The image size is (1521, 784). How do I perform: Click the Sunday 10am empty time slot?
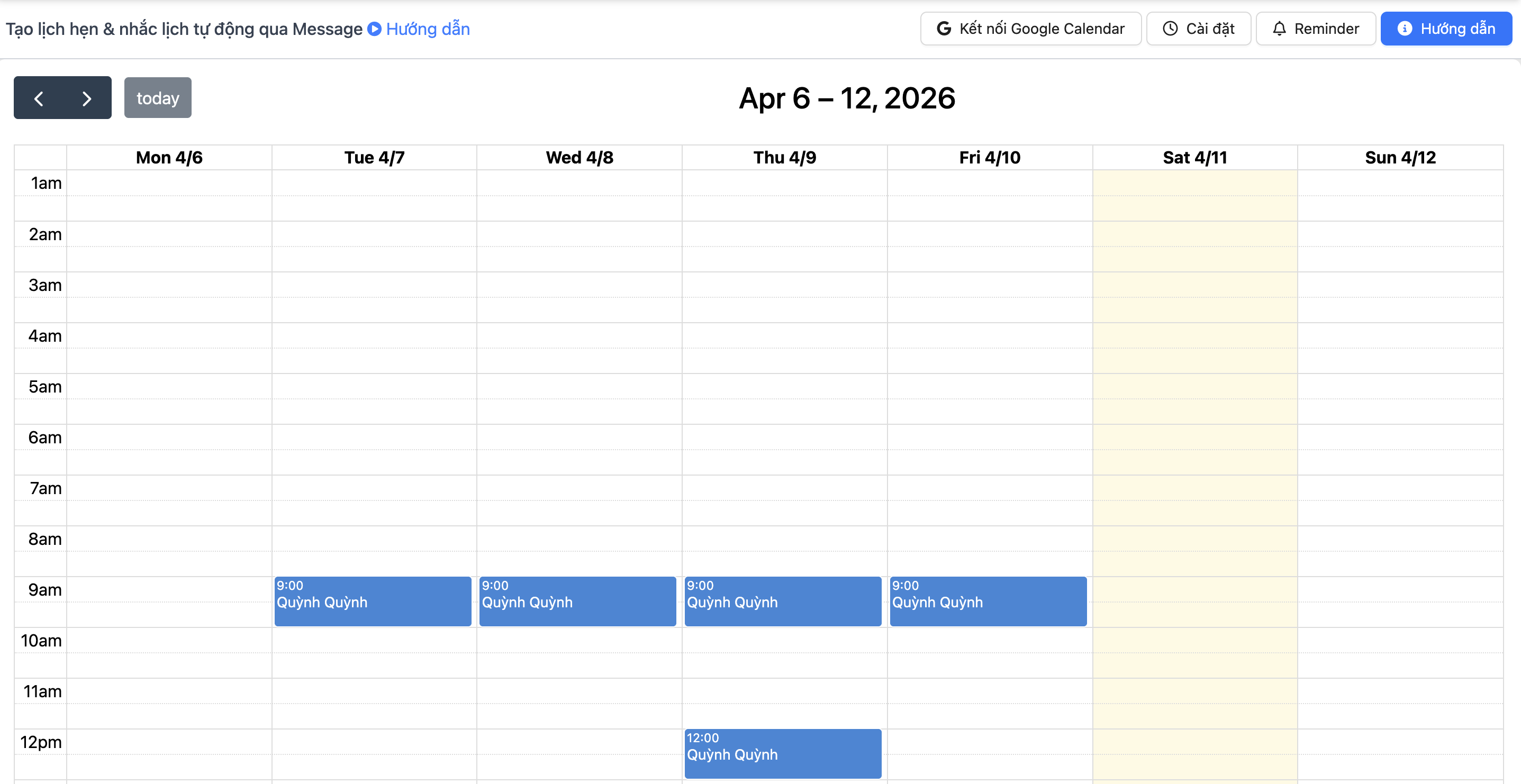(1400, 640)
